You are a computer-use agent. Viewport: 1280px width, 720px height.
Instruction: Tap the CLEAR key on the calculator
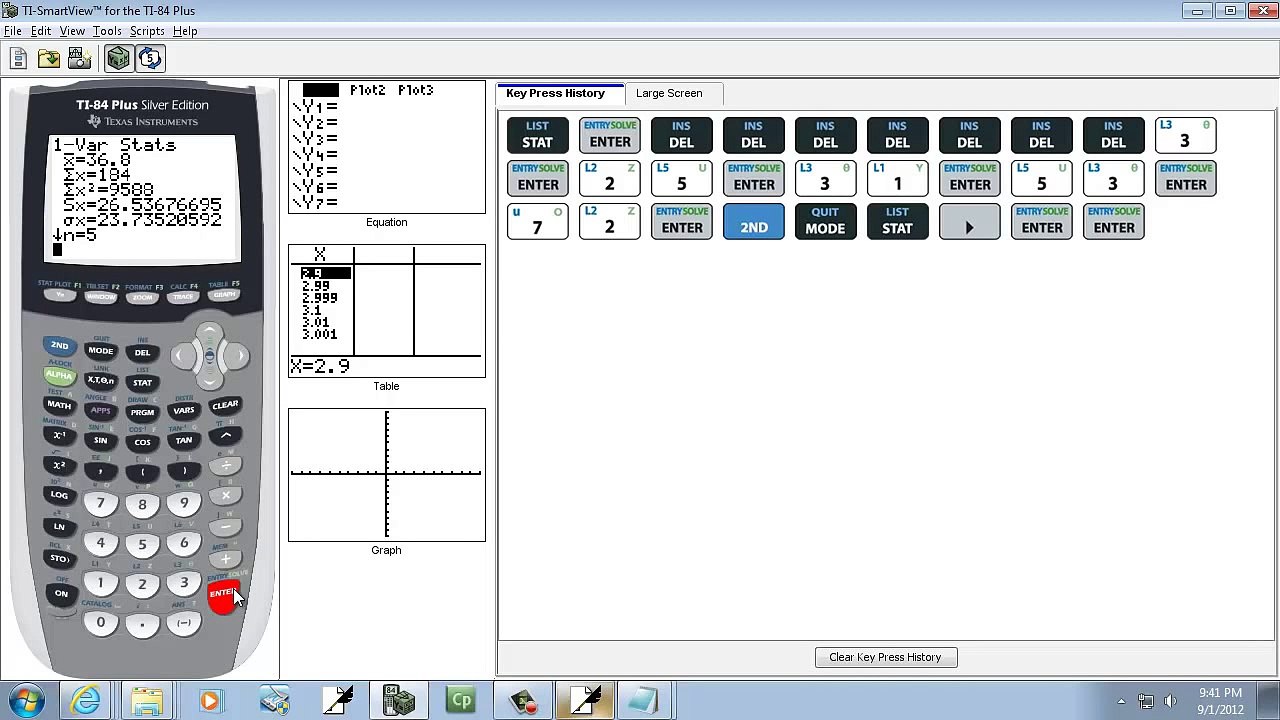point(225,406)
